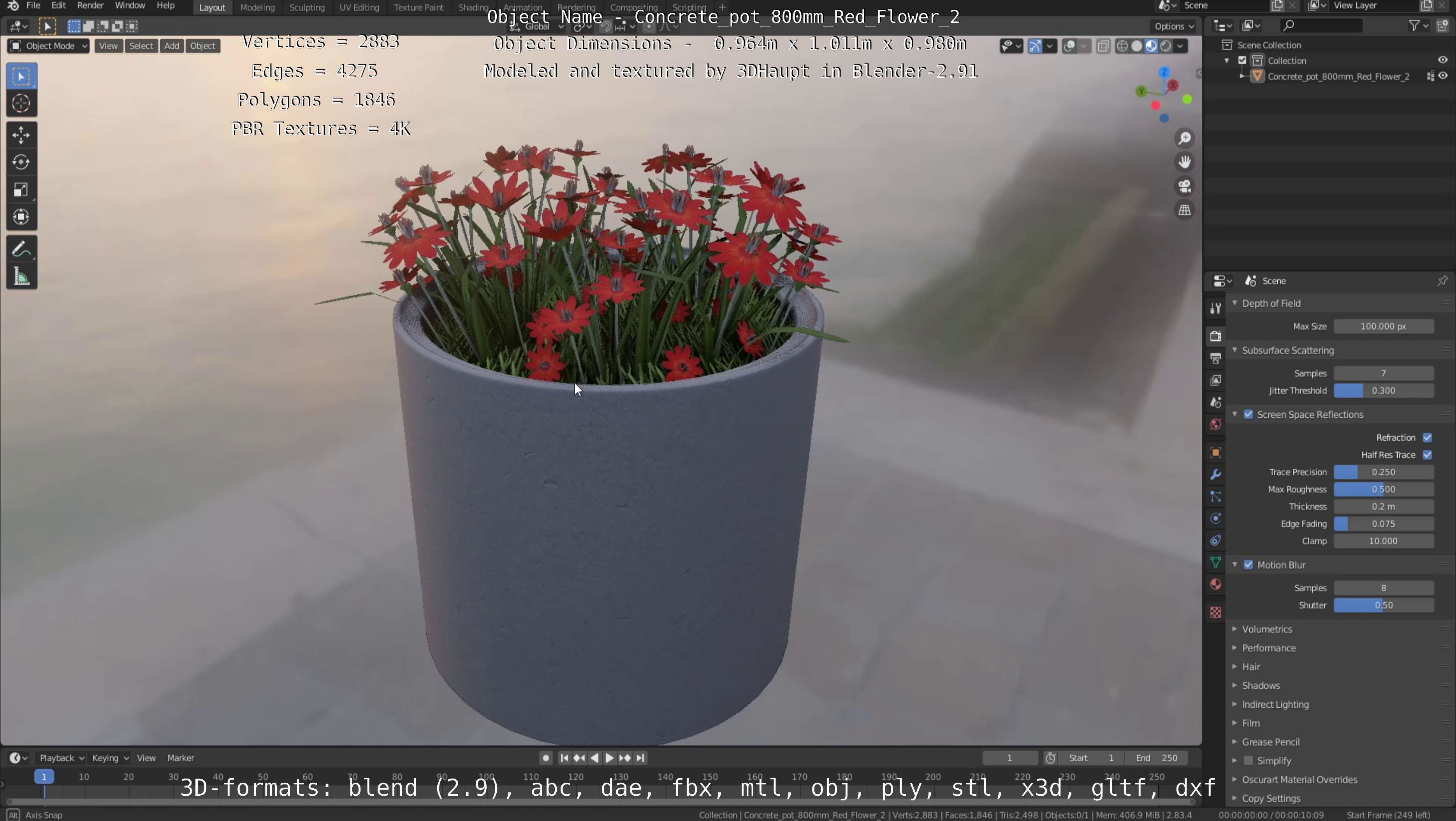Image resolution: width=1456 pixels, height=821 pixels.
Task: Select the Select Box tool
Action: [21, 76]
